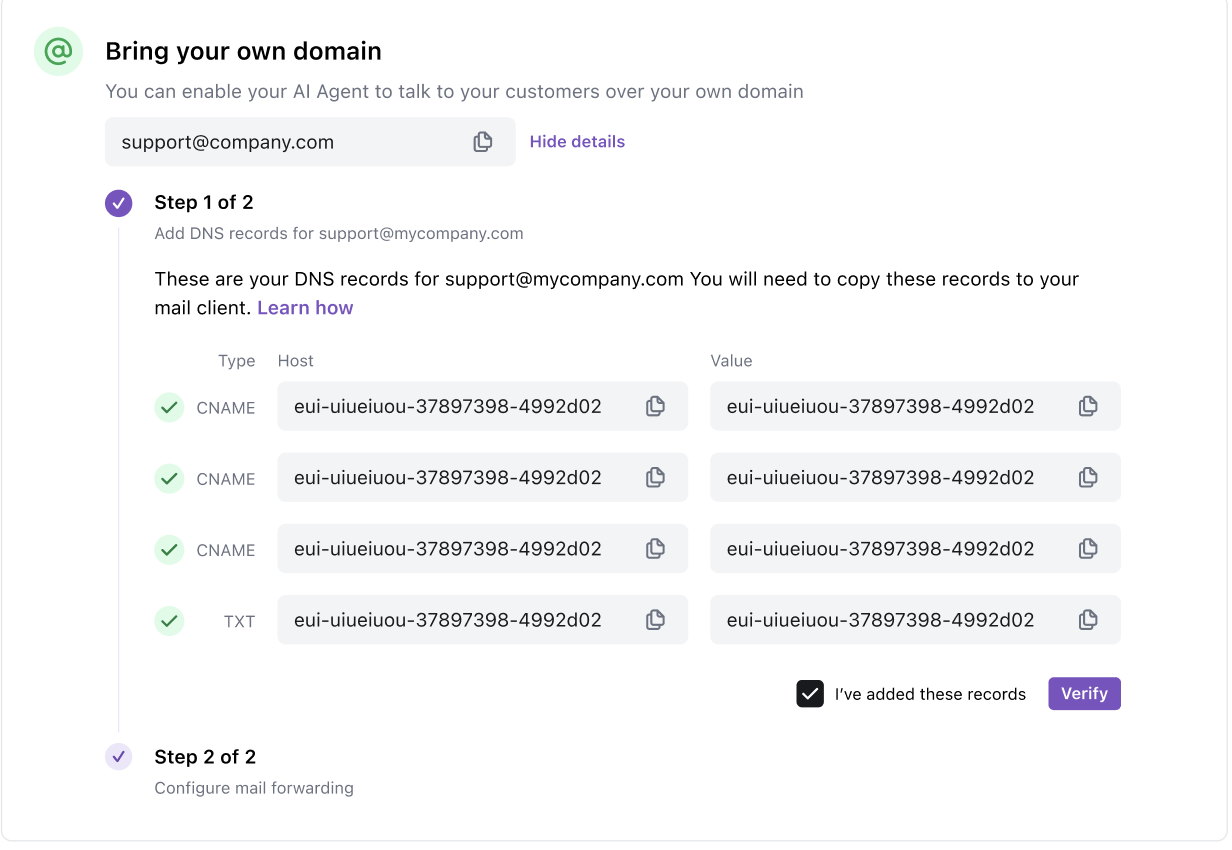Click the first CNAME value field
The width and height of the screenshot is (1232, 850).
click(882, 406)
